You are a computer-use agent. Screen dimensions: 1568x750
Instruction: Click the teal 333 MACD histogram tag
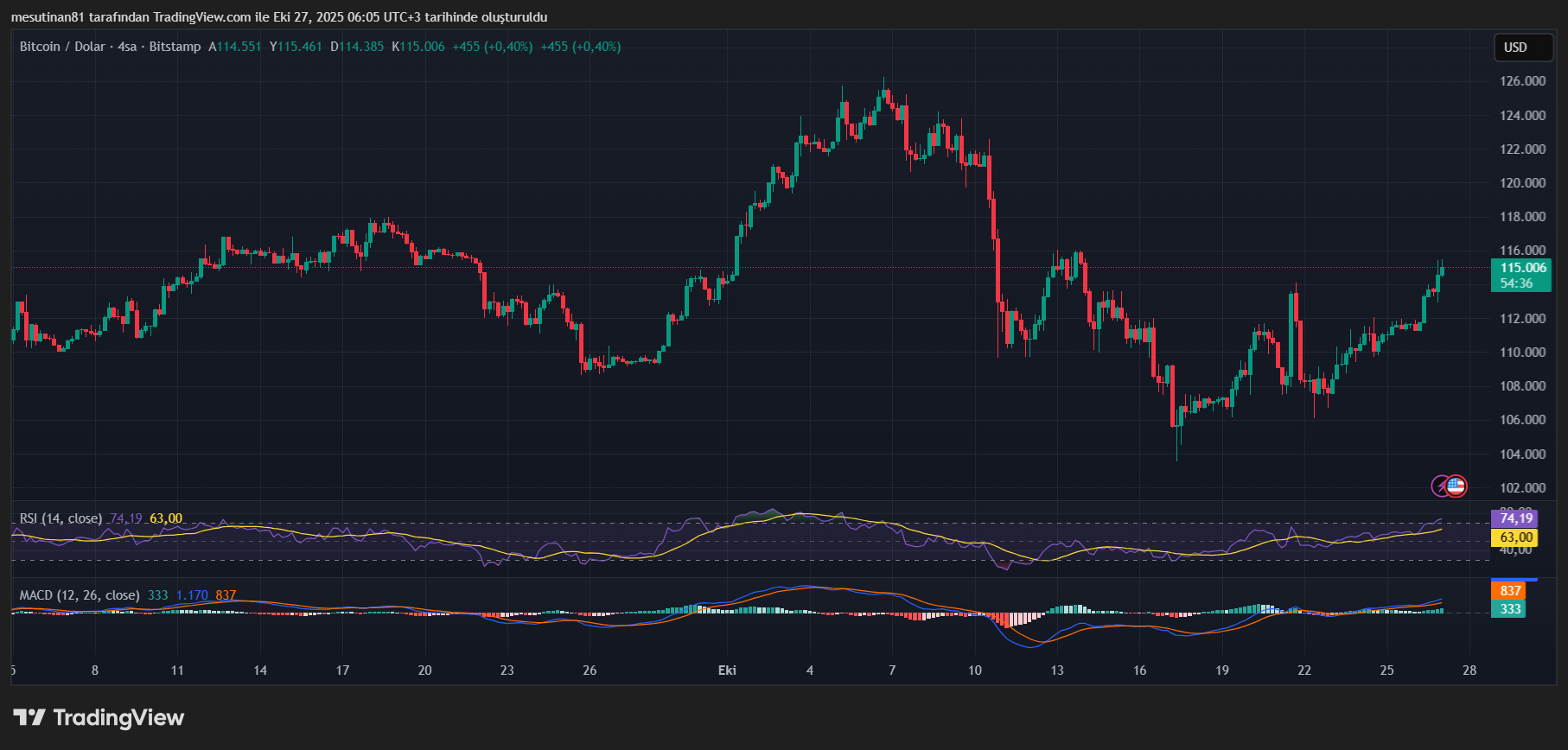(x=1510, y=609)
